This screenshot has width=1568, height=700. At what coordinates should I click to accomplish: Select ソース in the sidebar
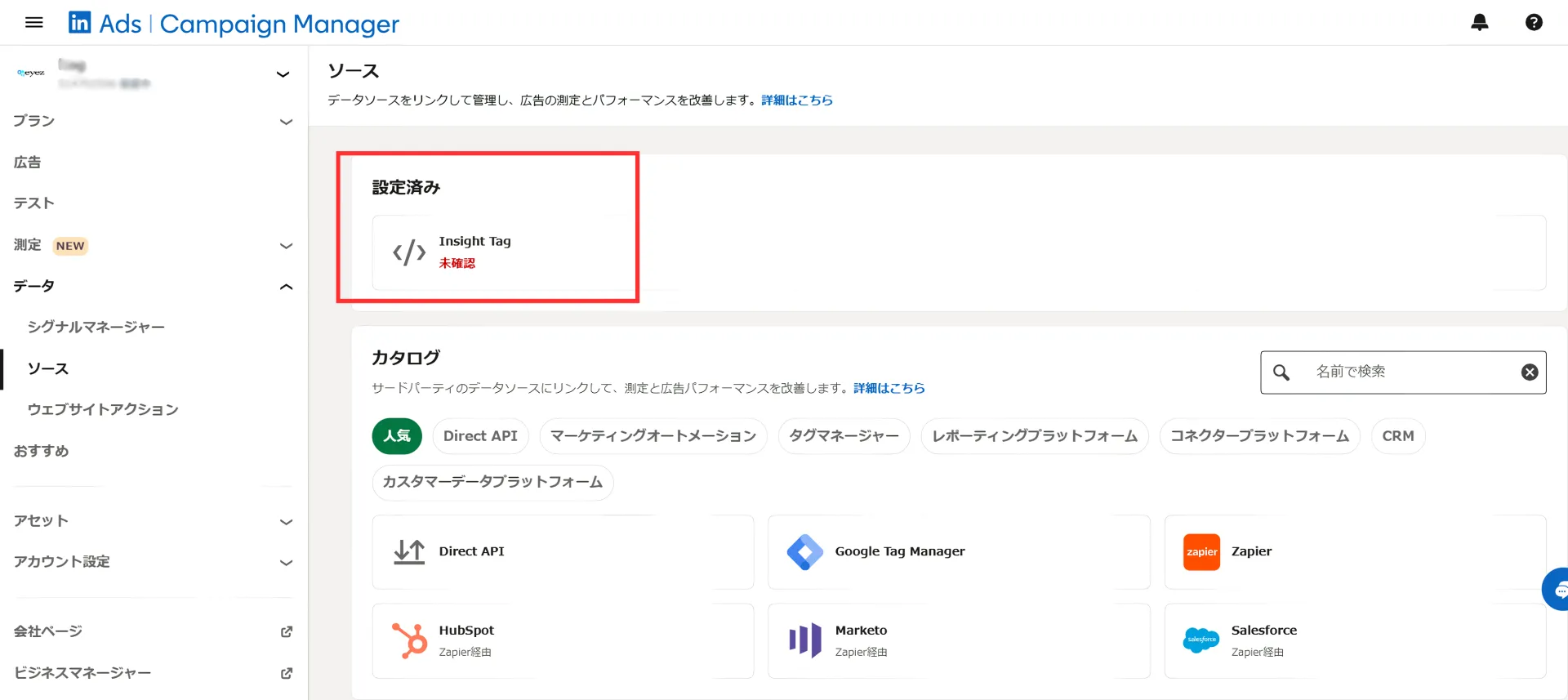[x=48, y=368]
